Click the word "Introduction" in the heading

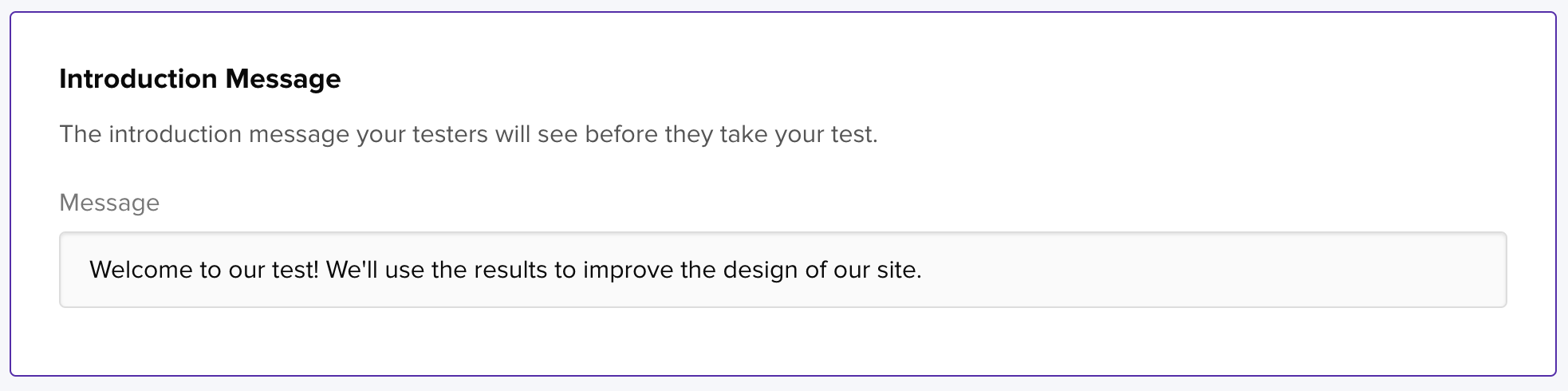[x=138, y=79]
